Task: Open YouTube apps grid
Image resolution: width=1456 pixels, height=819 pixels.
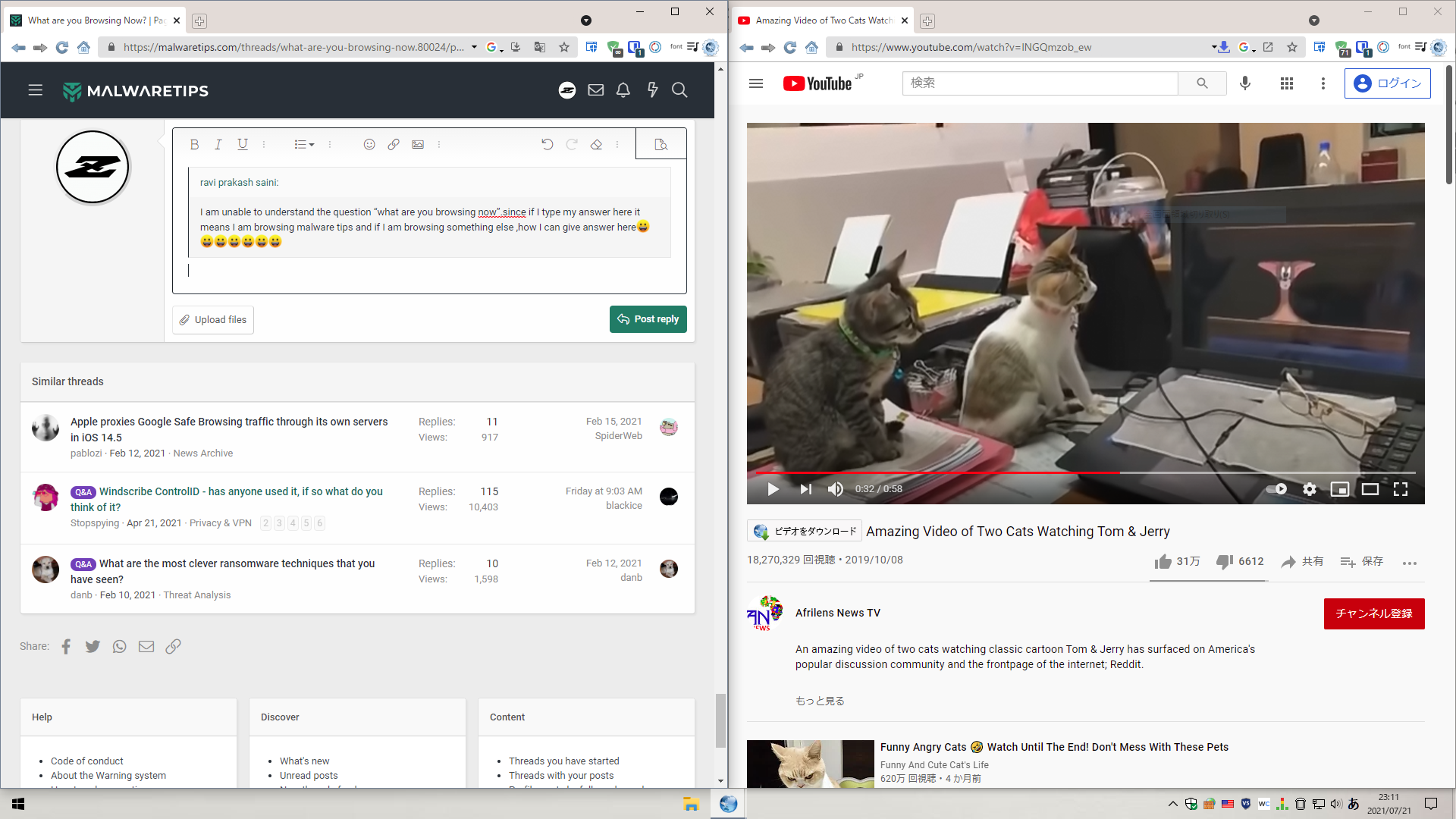Action: (x=1287, y=83)
